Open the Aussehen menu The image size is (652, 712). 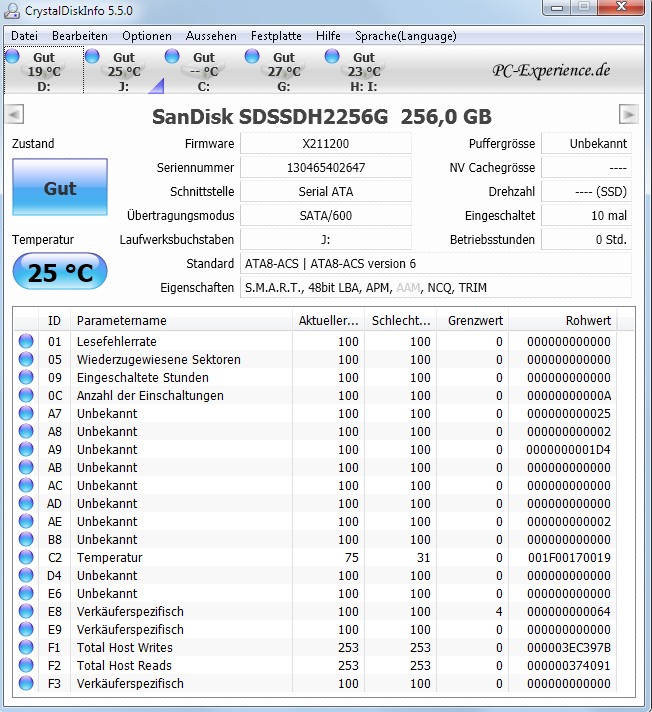211,36
